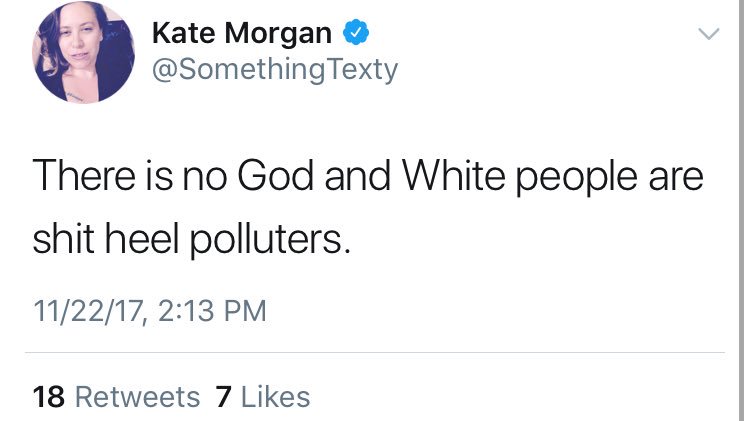This screenshot has width=750, height=421.
Task: Click the bold number 18 retweet count
Action: 48,397
